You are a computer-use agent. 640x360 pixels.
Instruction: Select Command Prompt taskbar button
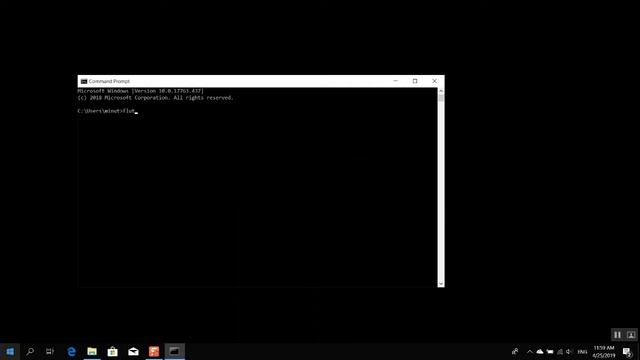[175, 351]
